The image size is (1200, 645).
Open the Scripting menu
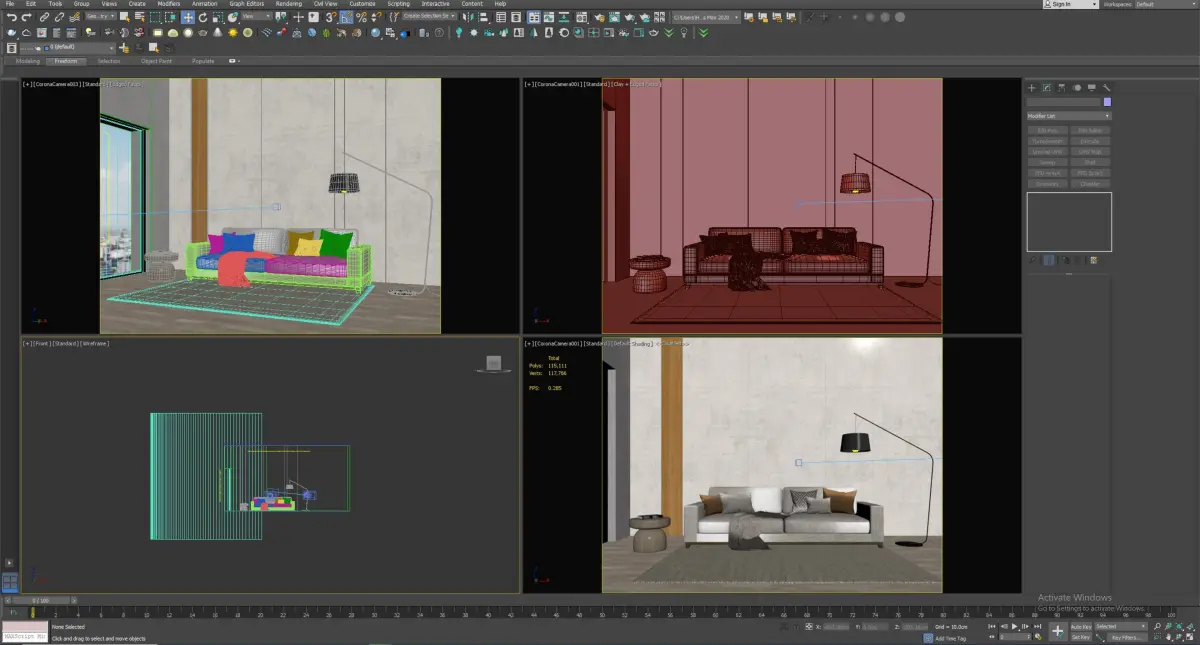pyautogui.click(x=399, y=4)
